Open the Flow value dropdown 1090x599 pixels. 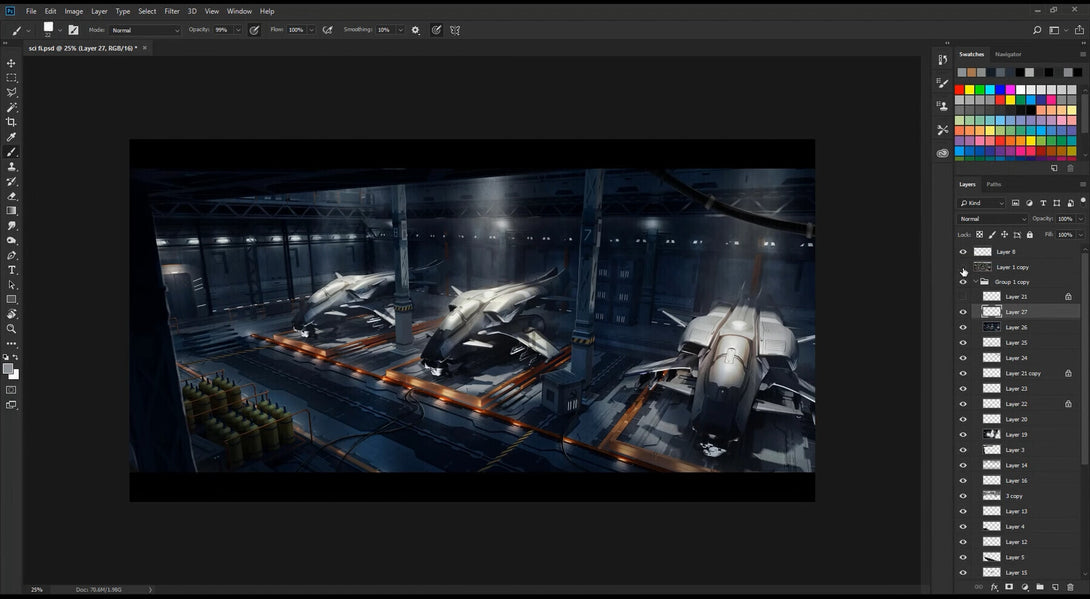click(311, 30)
